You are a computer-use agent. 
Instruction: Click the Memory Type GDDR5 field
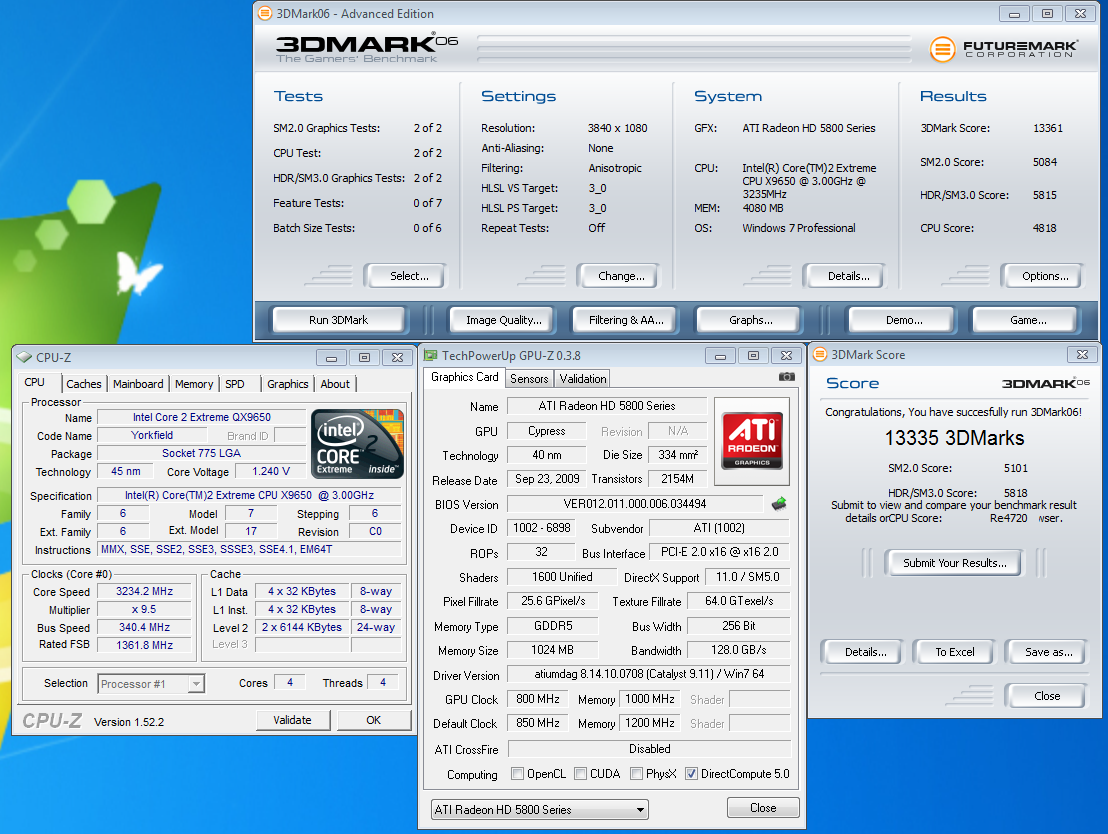[x=553, y=626]
